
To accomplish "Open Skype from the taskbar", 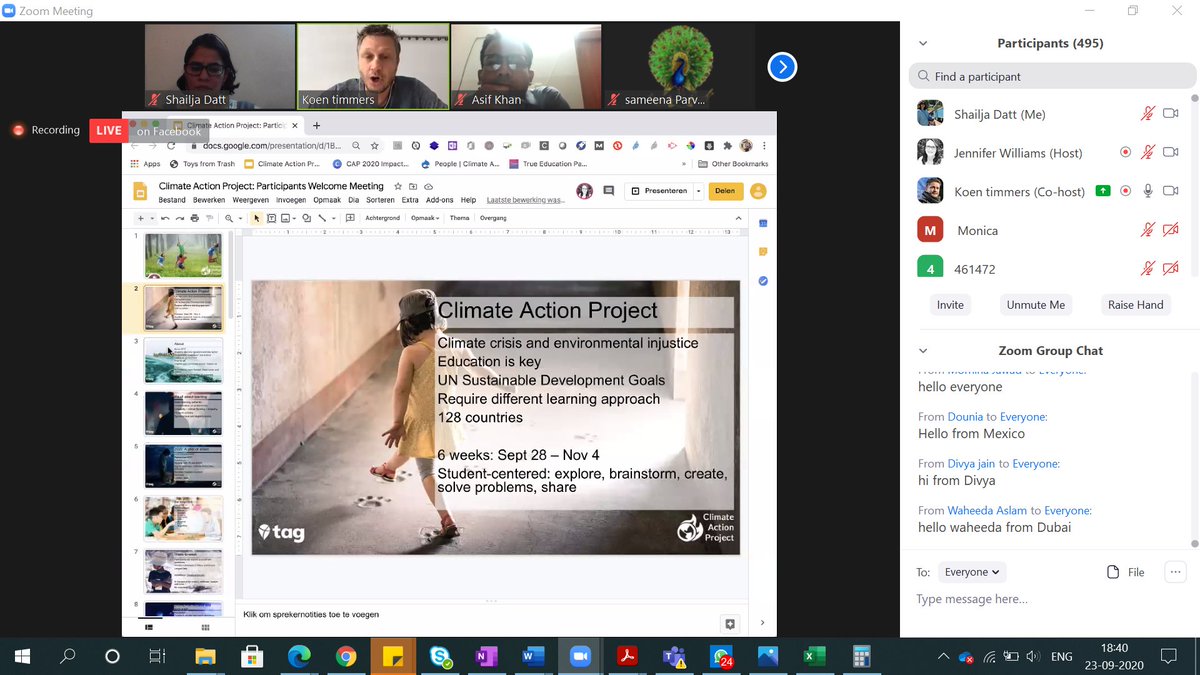I will tap(439, 657).
